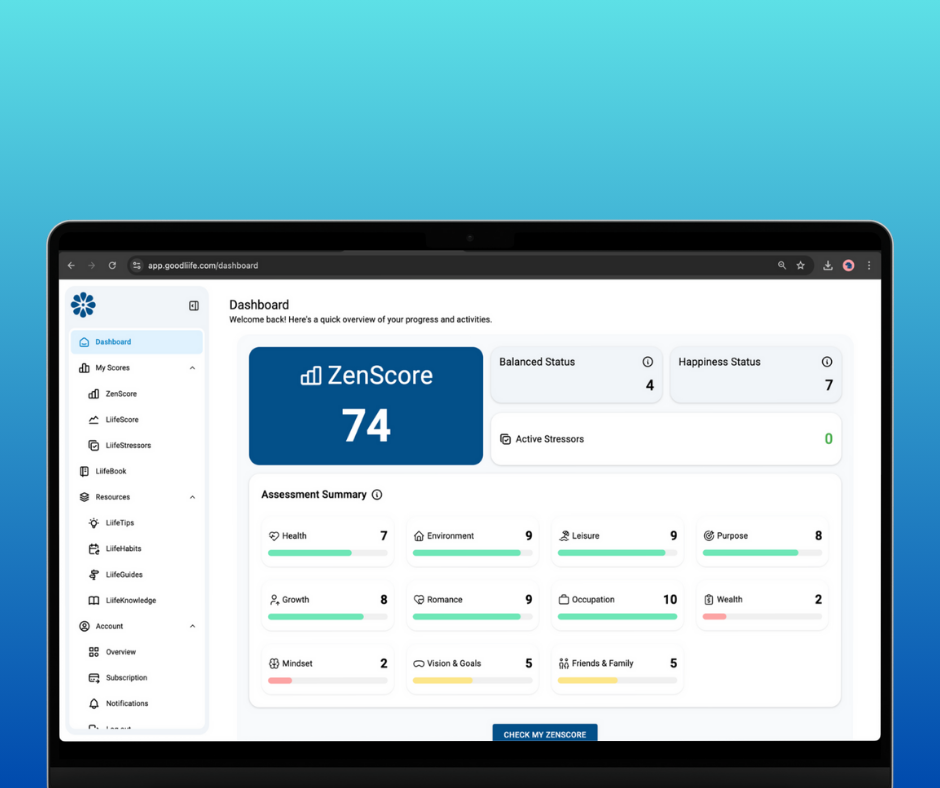Toggle the sidebar collapse control
Screen dimensions: 940x788
pos(193,306)
